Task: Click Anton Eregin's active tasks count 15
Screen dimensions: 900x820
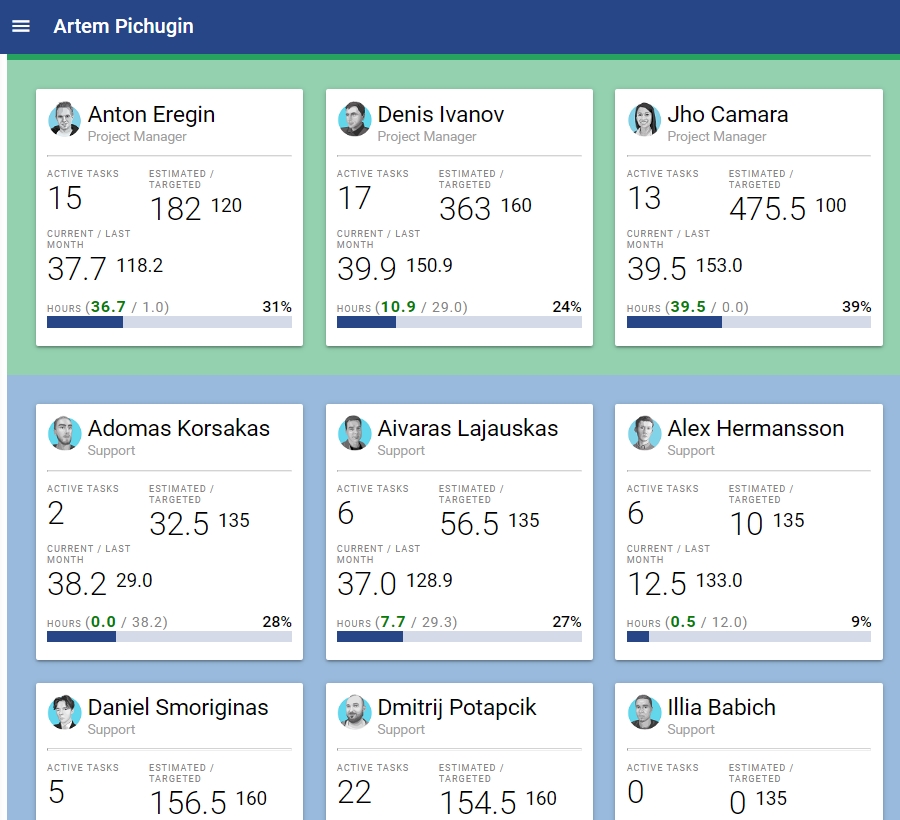Action: tap(65, 198)
